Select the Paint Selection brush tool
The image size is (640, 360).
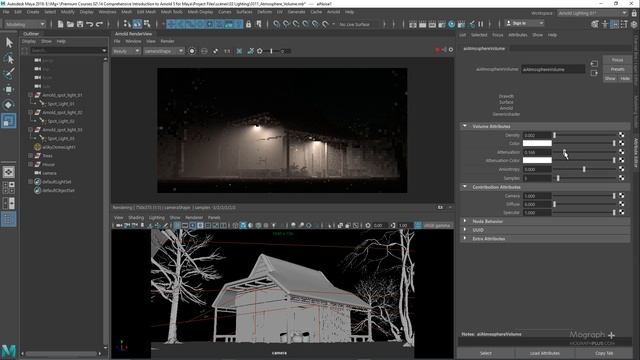click(9, 74)
